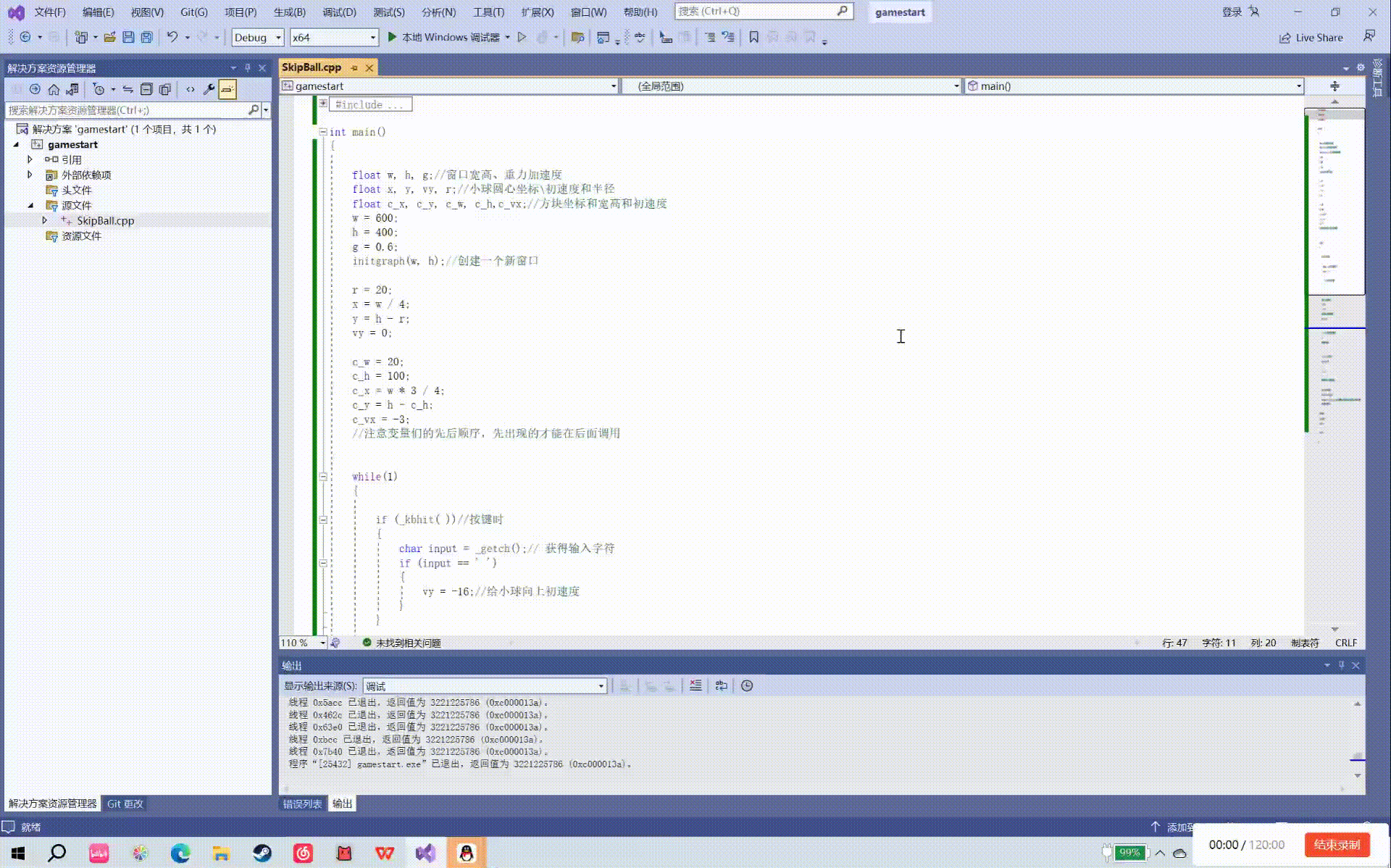Viewport: 1391px width, 868px height.
Task: Toggle the highlighted preview selected items button
Action: (x=227, y=89)
